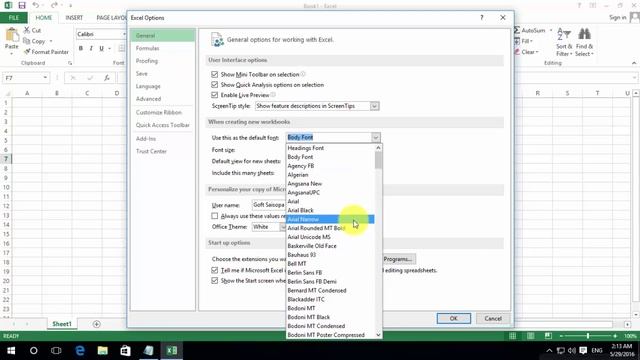Click the Excel taskbar icon
Screen dimensions: 640x360
172,351
